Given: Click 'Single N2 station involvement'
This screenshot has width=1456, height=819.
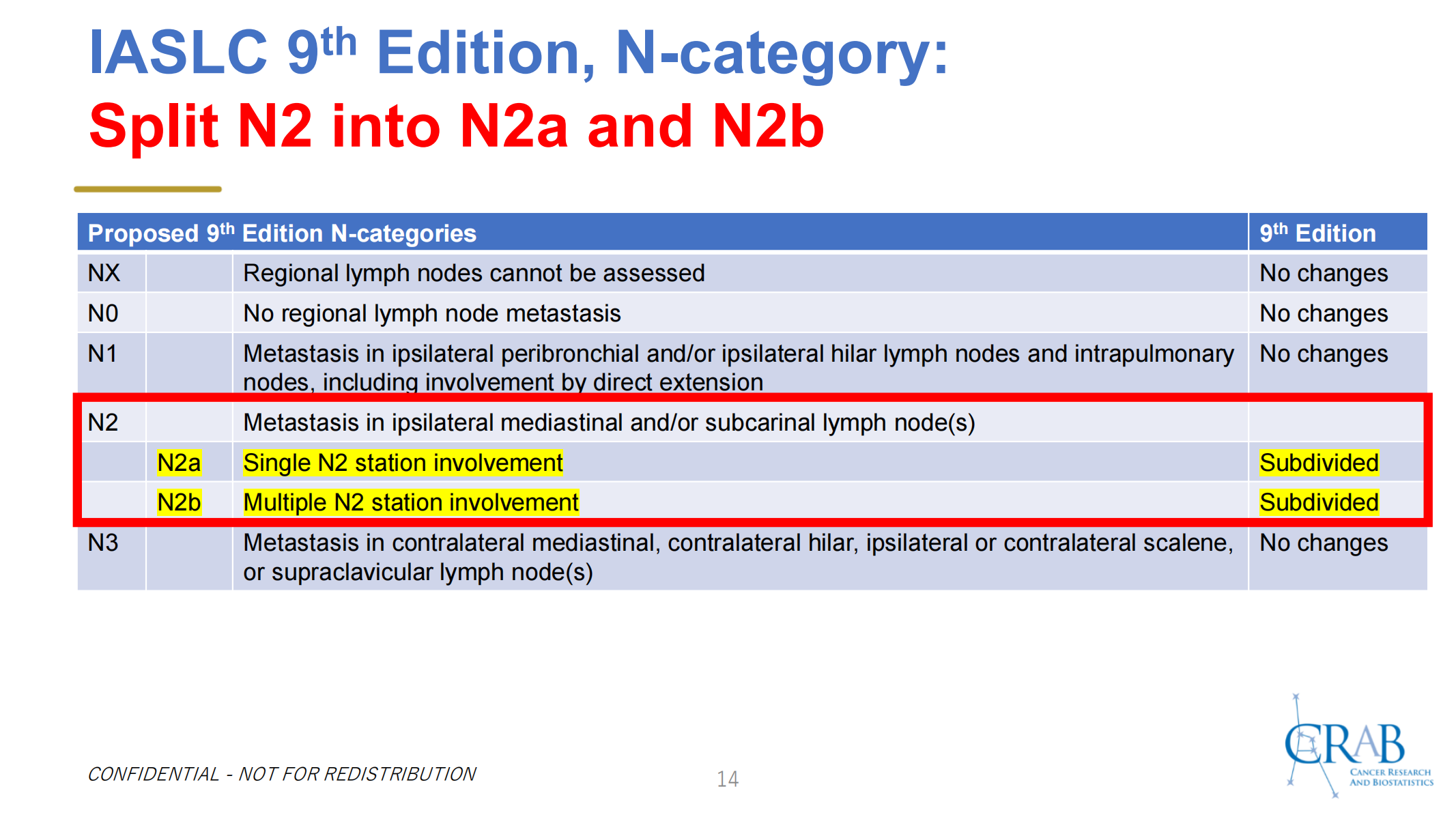Looking at the screenshot, I should pos(403,463).
